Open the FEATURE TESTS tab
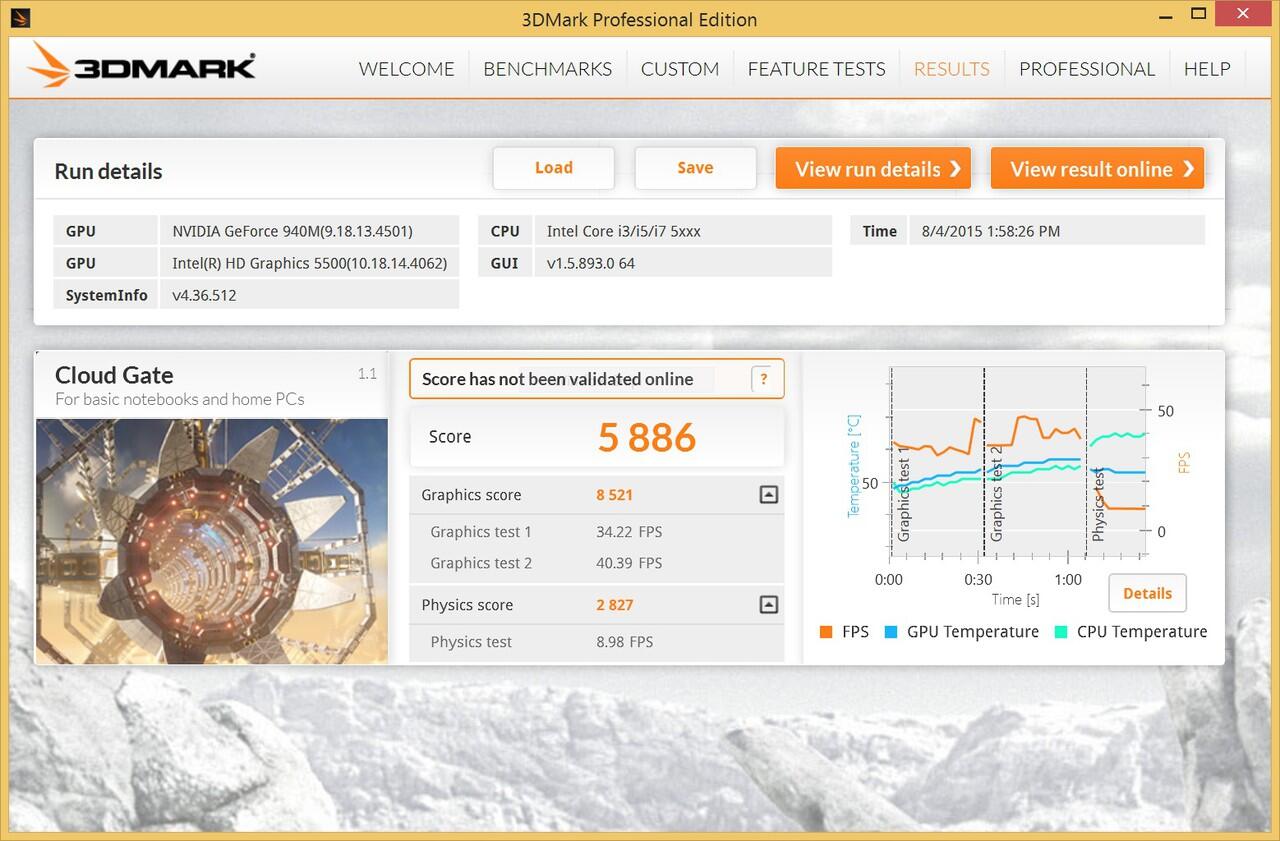This screenshot has width=1280, height=841. tap(816, 69)
